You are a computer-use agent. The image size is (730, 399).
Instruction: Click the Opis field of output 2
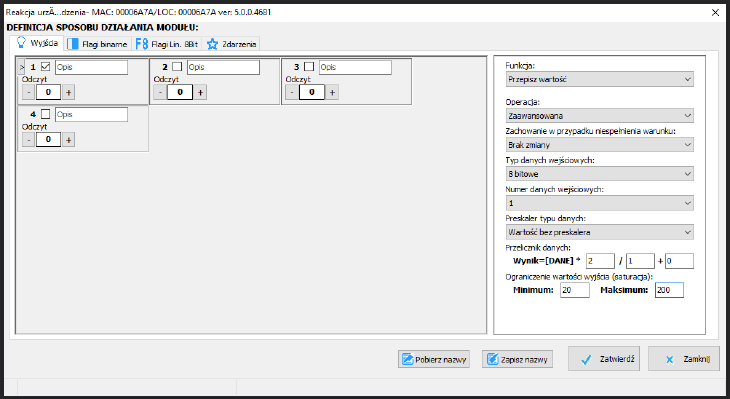click(223, 67)
